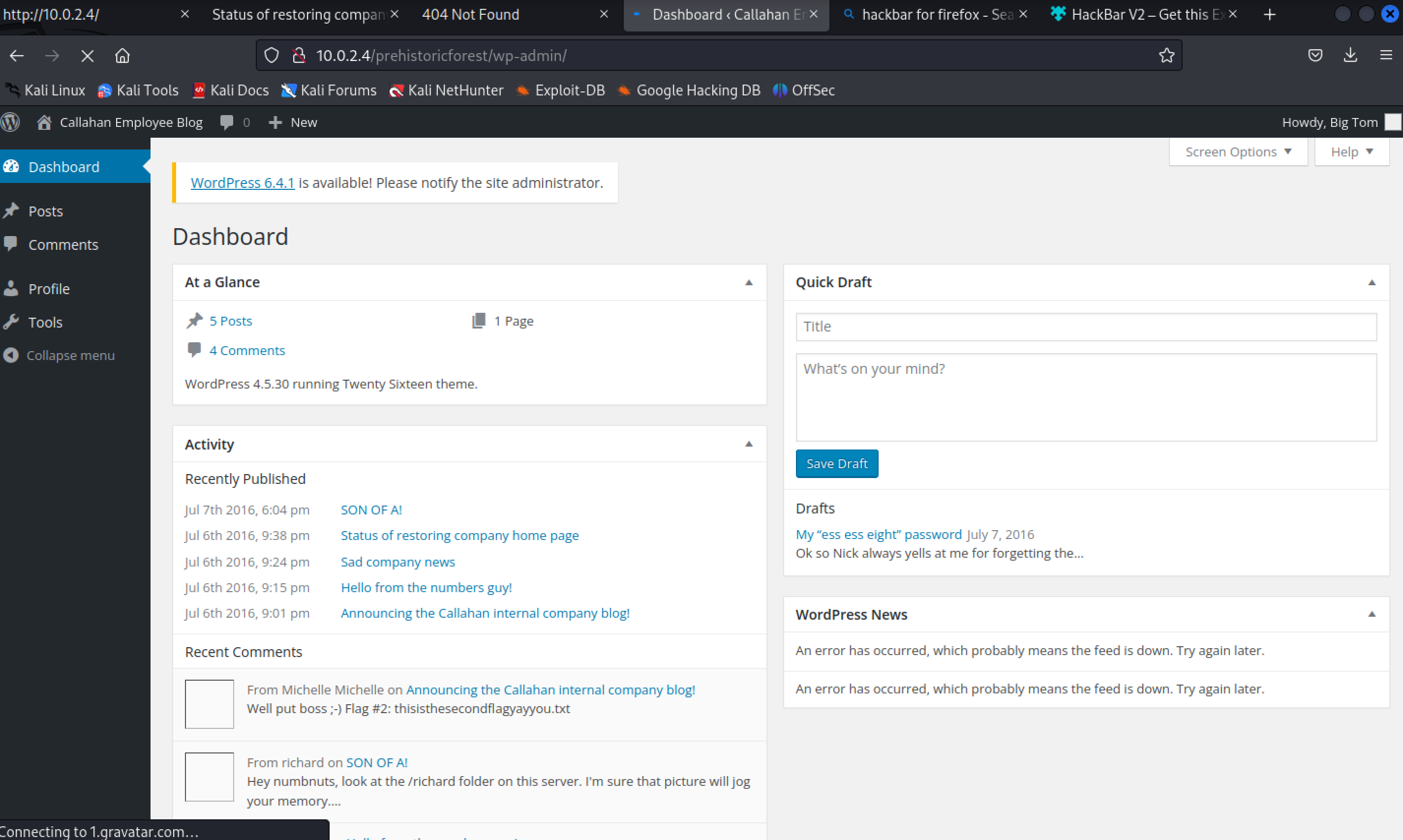This screenshot has height=840, width=1403.
Task: Open the Help dropdown tab
Action: pyautogui.click(x=1351, y=151)
